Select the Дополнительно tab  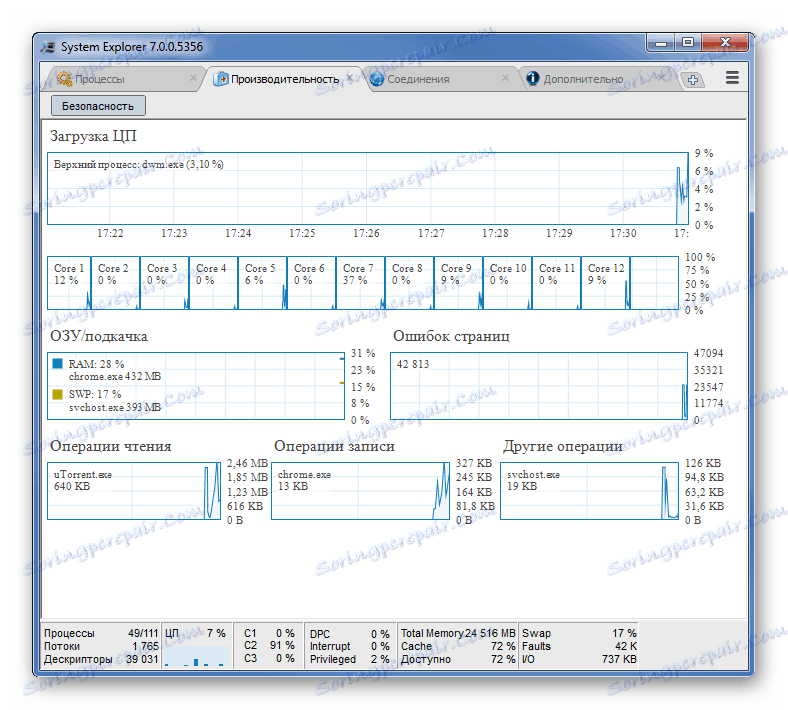(x=596, y=79)
